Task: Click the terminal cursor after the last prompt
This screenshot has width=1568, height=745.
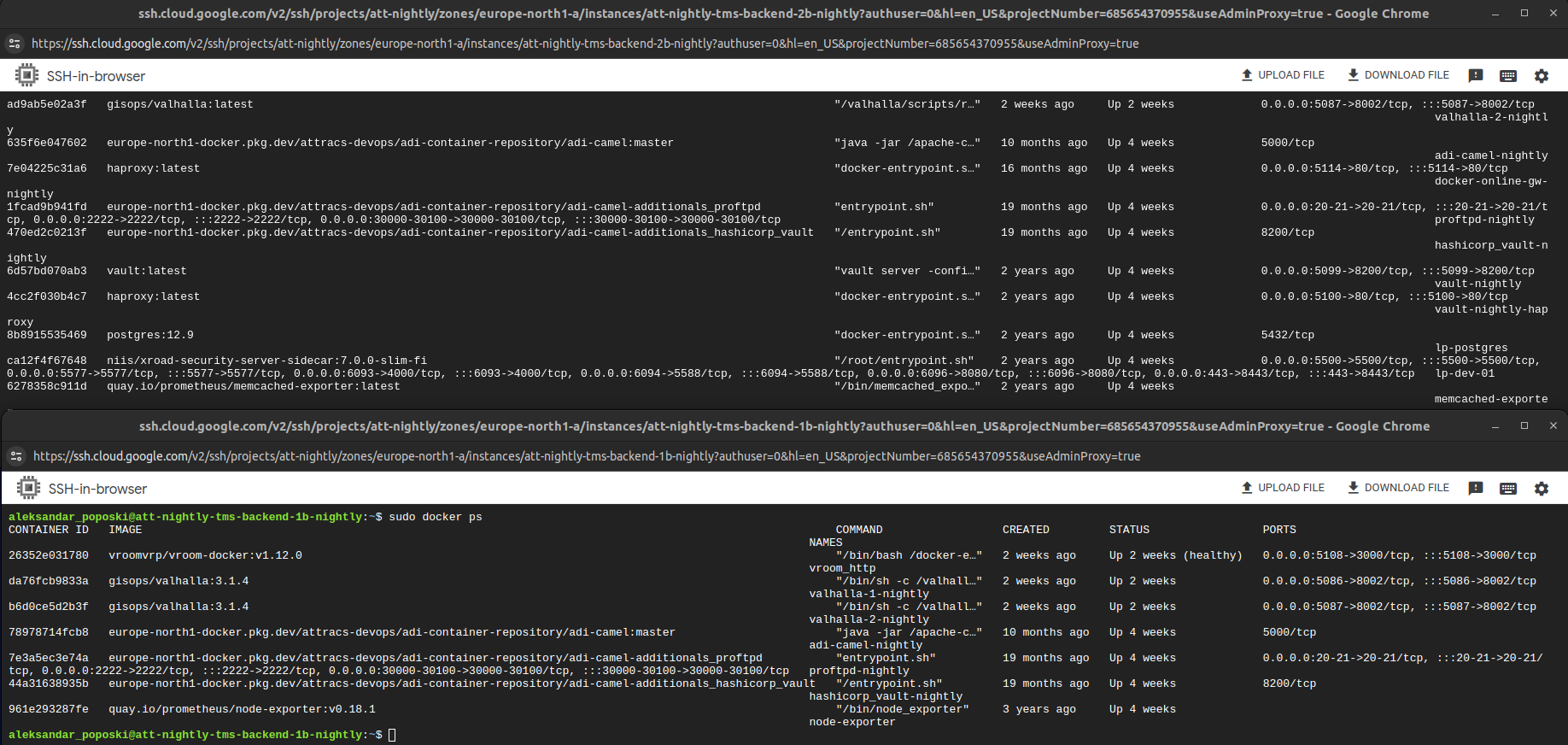Action: 392,735
